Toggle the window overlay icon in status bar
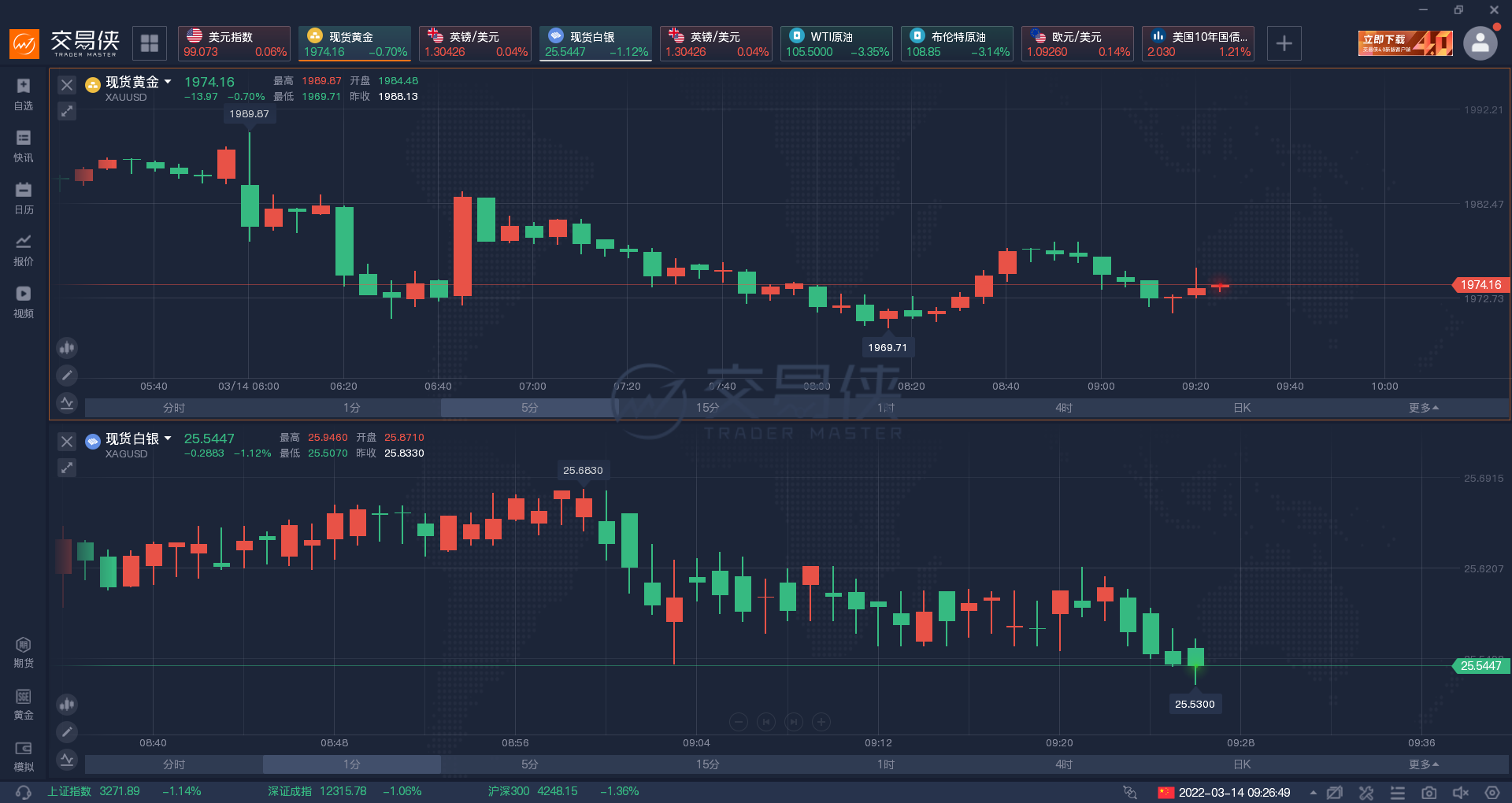1512x803 pixels. point(1335,793)
